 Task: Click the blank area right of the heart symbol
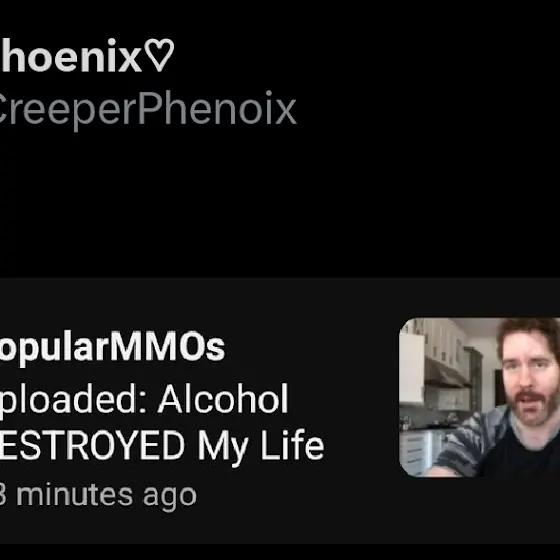368,55
